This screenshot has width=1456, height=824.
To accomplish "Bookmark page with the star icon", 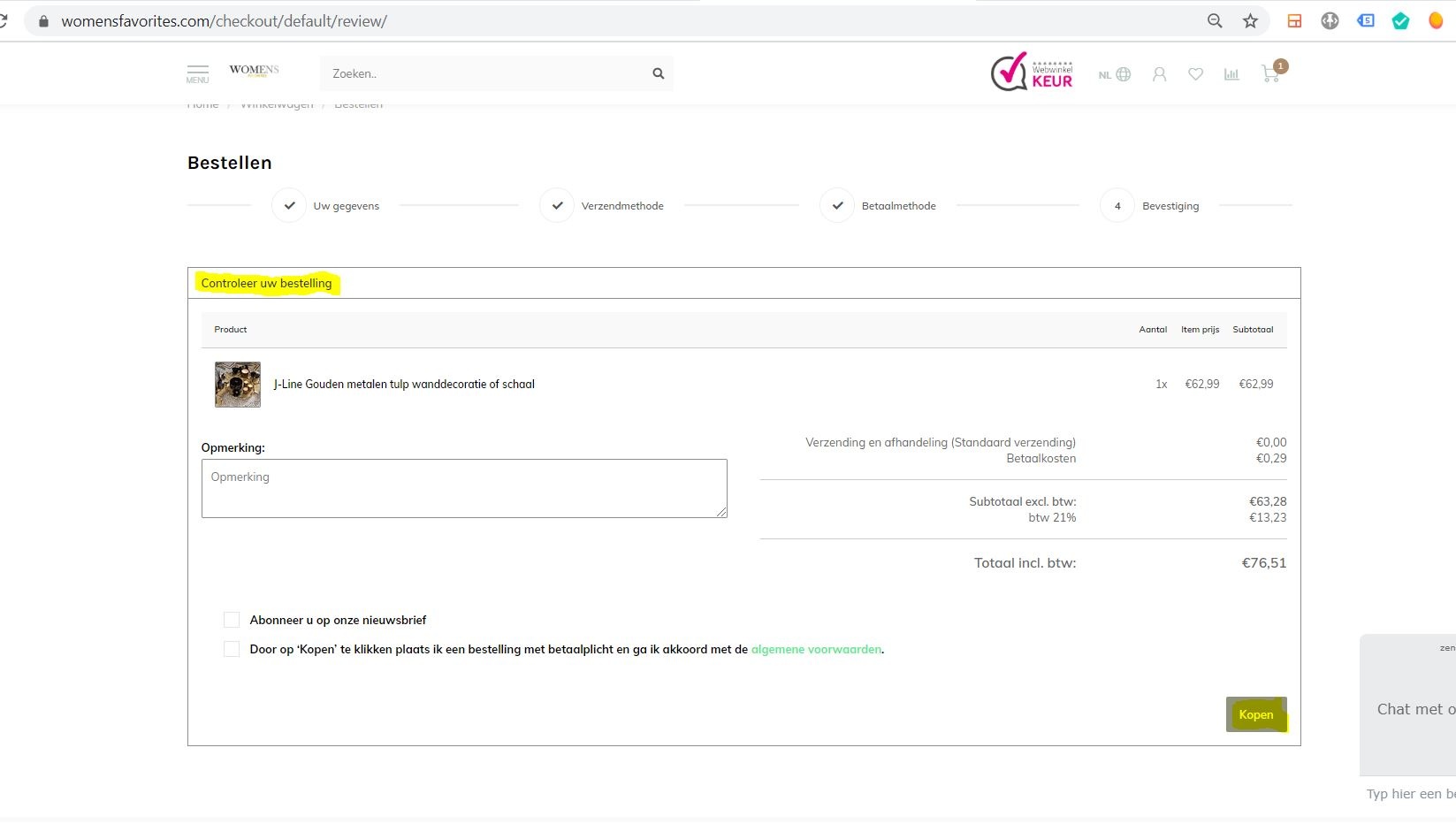I will 1250,21.
